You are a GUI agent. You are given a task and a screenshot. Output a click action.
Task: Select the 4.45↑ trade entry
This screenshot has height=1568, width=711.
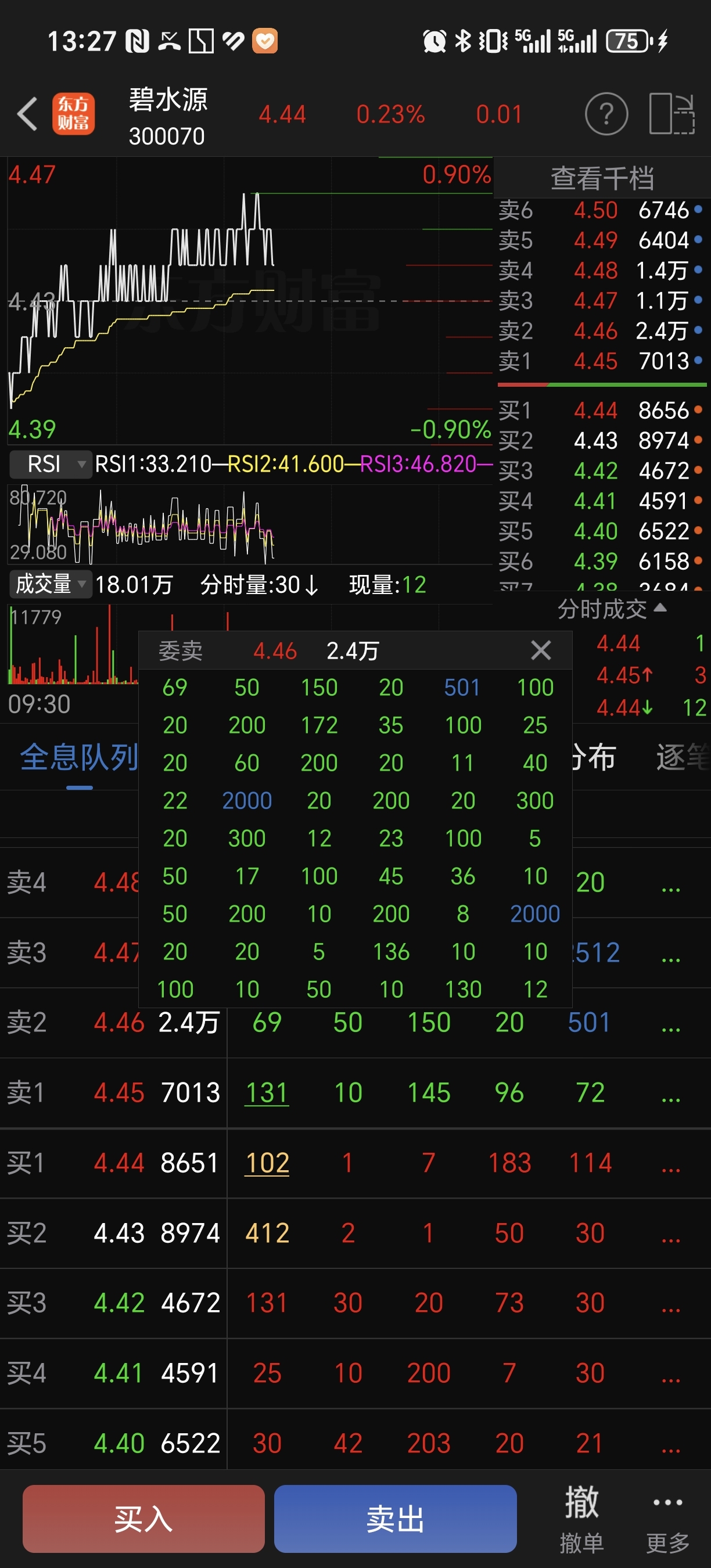pyautogui.click(x=624, y=675)
